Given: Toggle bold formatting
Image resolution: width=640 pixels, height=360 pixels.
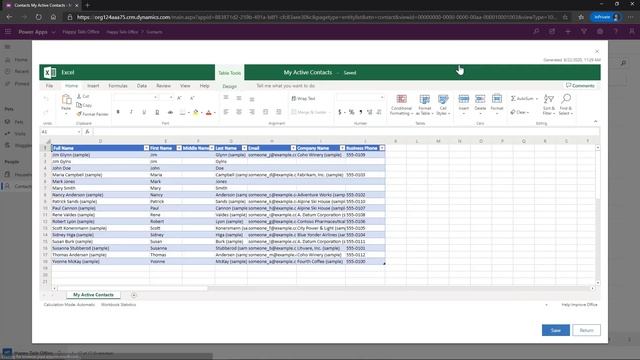Looking at the screenshot, I should point(118,112).
